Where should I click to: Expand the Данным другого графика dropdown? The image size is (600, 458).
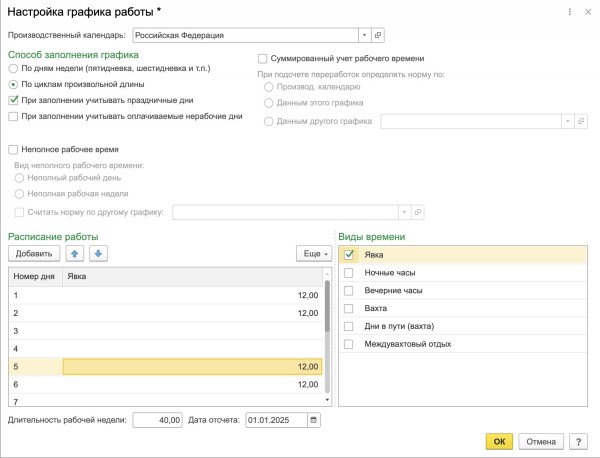(x=568, y=121)
